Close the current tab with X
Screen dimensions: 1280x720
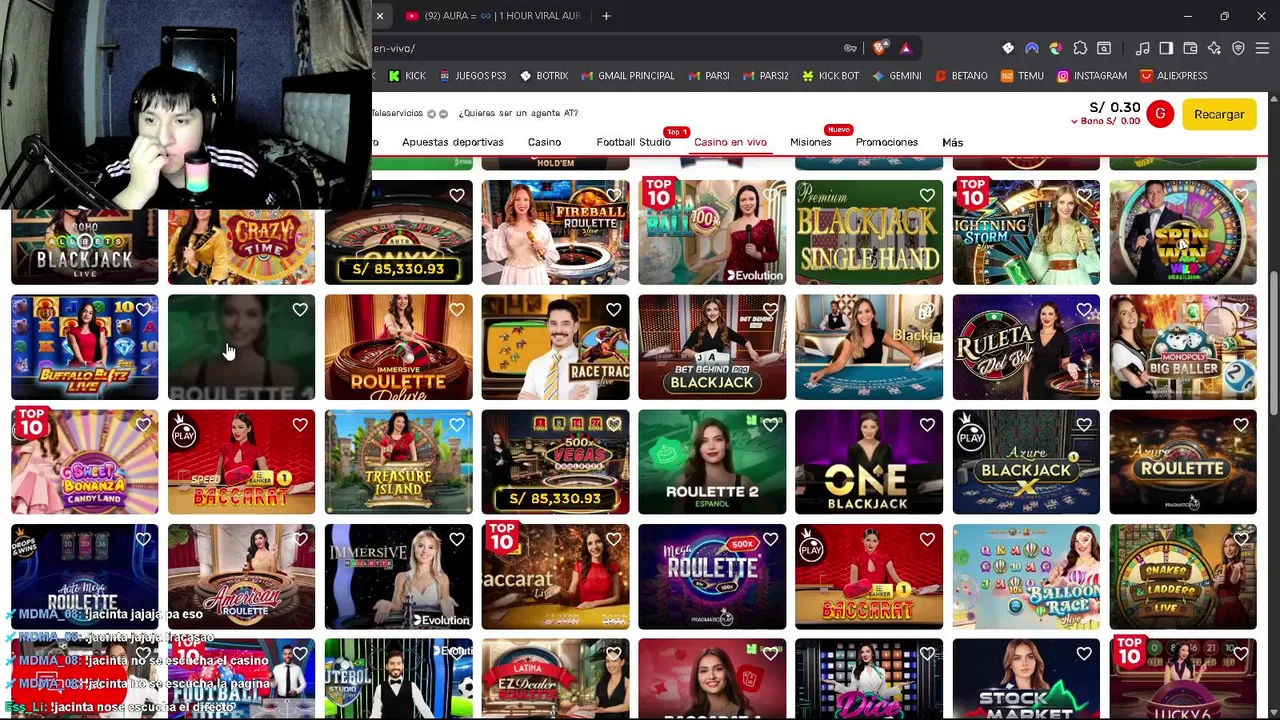(380, 16)
